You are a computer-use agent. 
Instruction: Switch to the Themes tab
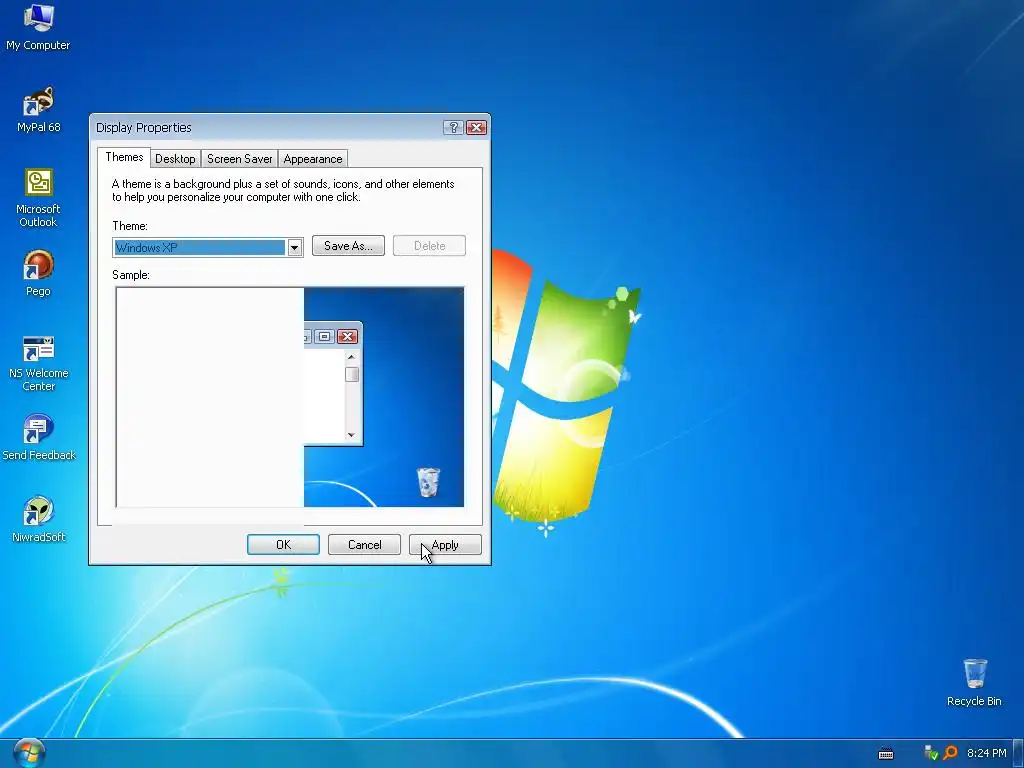[x=124, y=157]
